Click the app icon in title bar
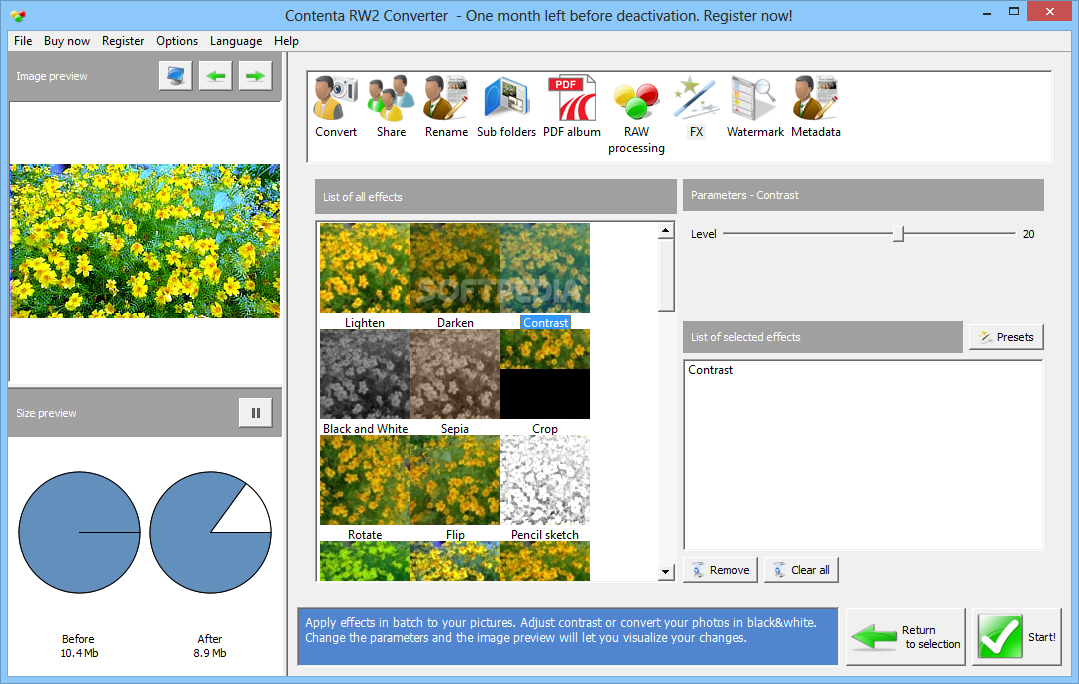The height and width of the screenshot is (684, 1079). [19, 15]
